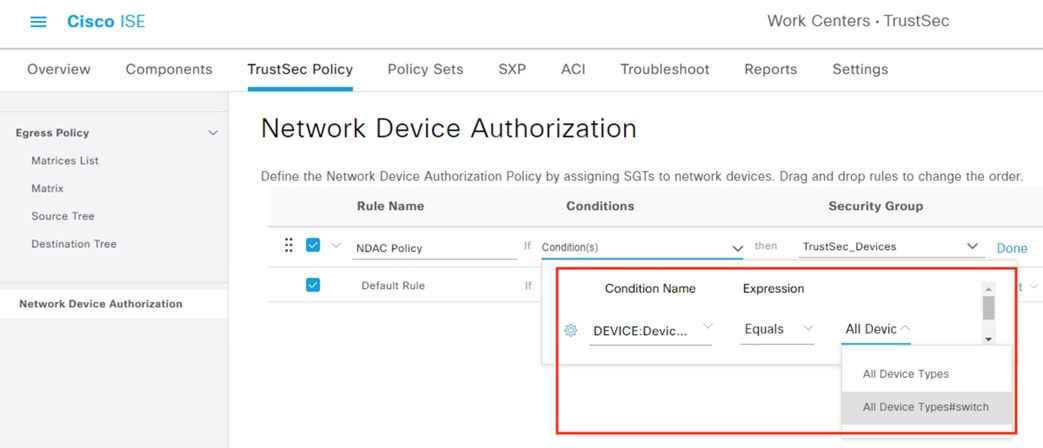
Task: Open the hamburger navigation menu
Action: 39,22
